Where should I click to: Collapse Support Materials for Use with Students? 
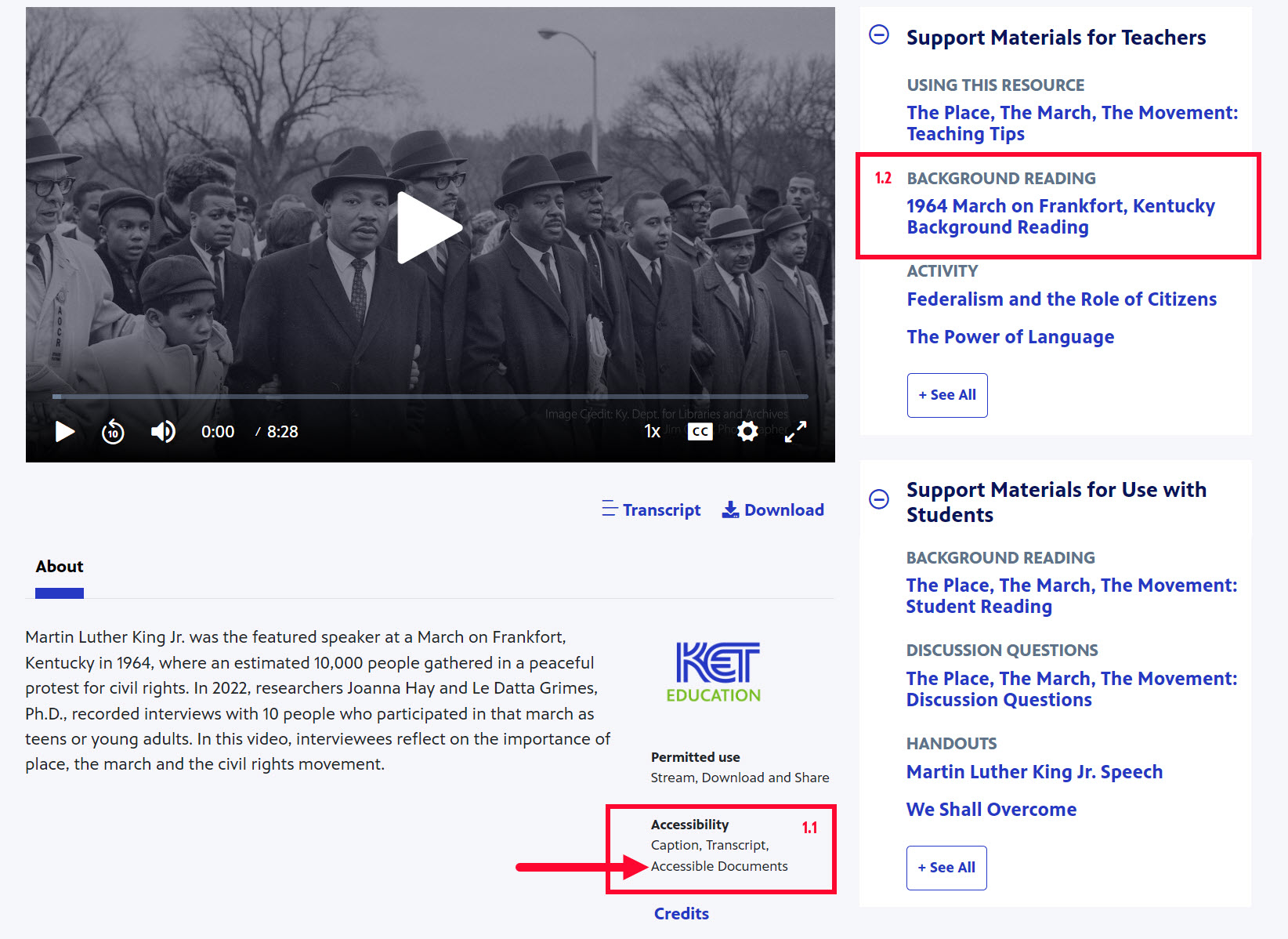tap(879, 499)
